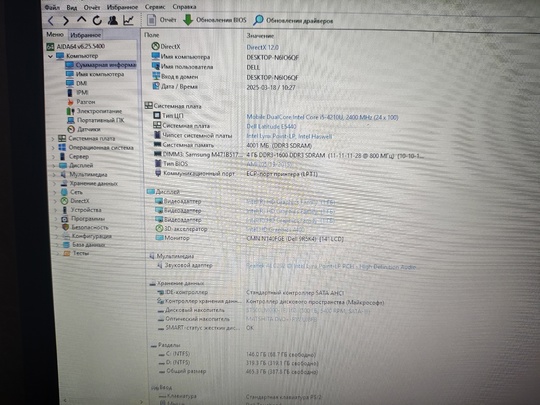Viewport: 540px width, 405px height.
Task: Switch to the Избранное sidebar tab
Action: (x=85, y=35)
